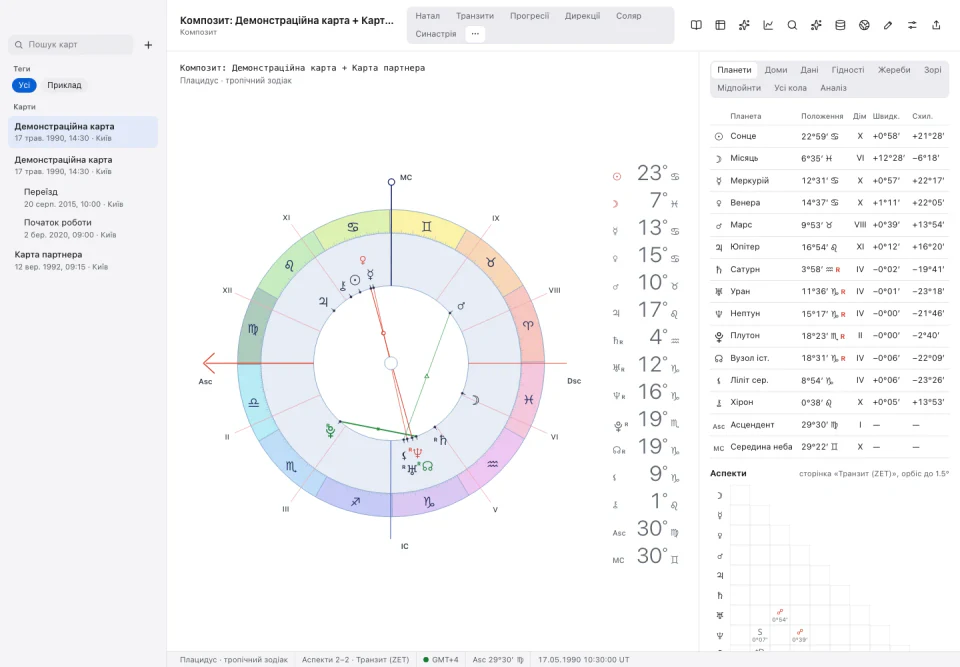Show the Доми panel tab
This screenshot has height=667, width=960.
point(776,70)
